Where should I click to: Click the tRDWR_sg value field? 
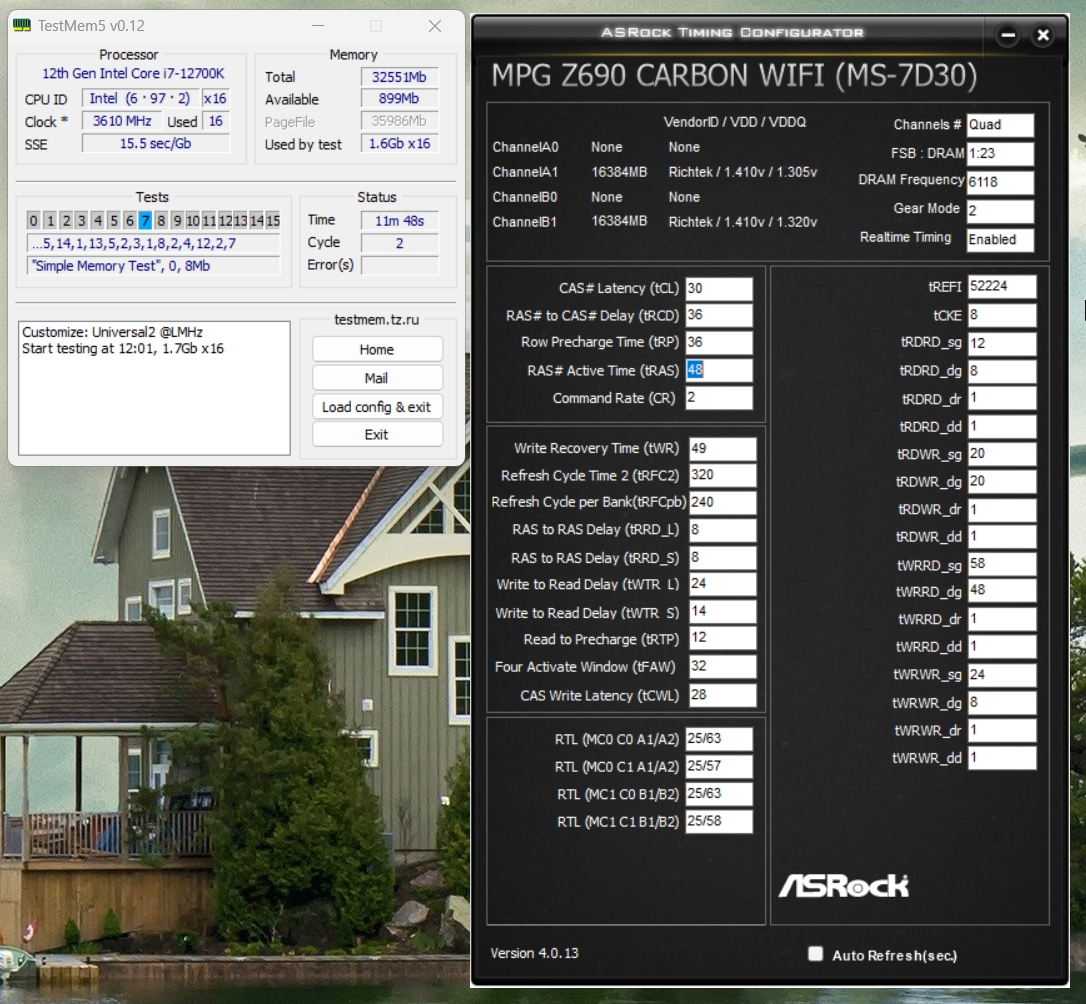click(1002, 454)
